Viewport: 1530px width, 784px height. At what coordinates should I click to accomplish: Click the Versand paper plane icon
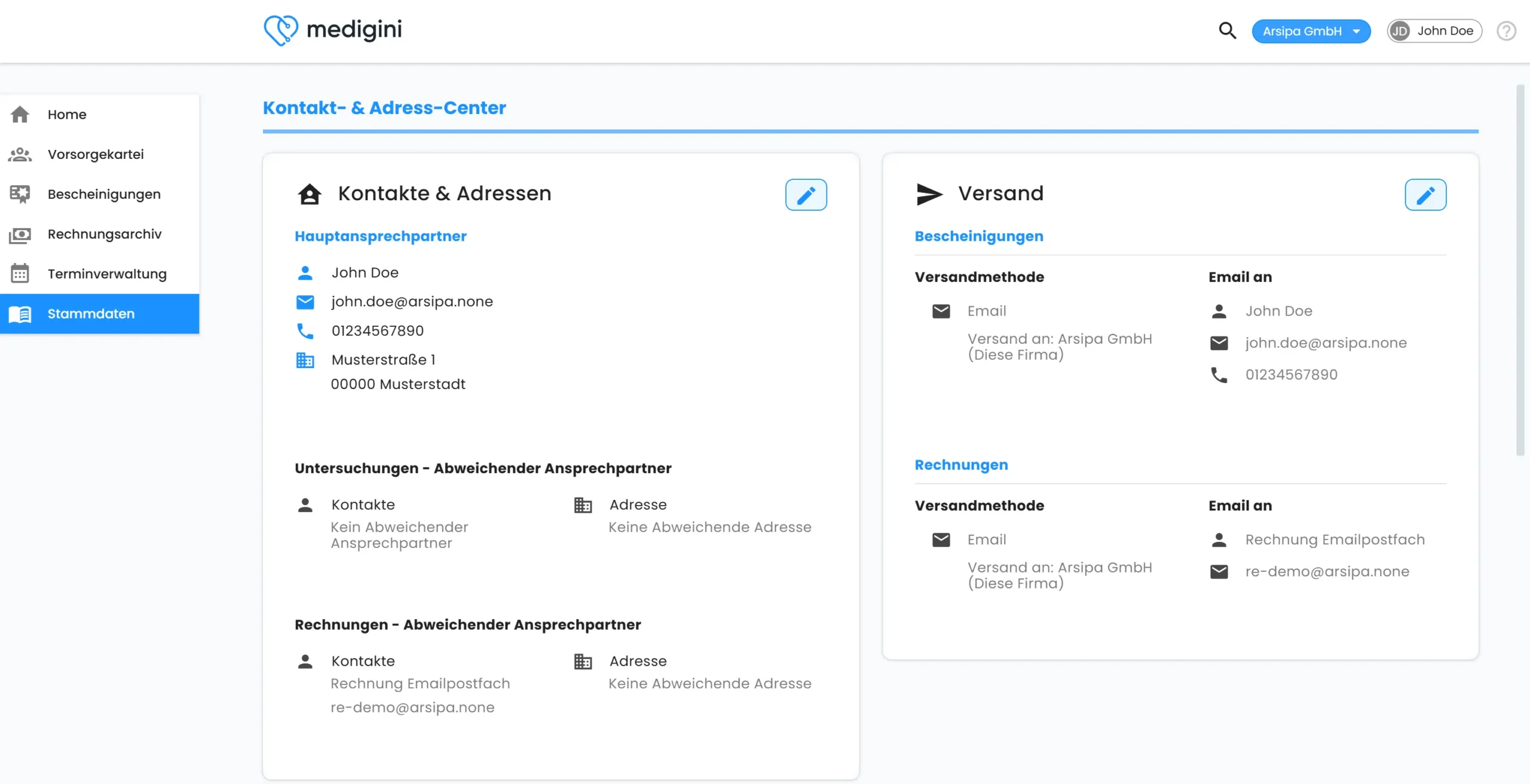click(929, 194)
